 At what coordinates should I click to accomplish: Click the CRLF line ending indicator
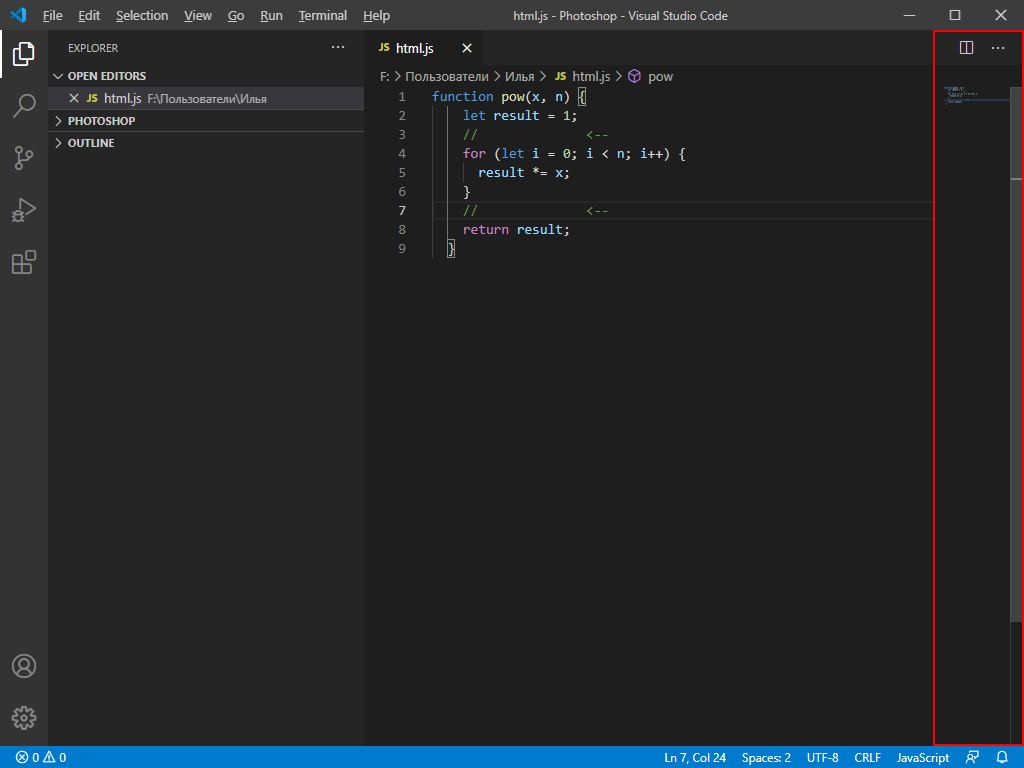(867, 757)
